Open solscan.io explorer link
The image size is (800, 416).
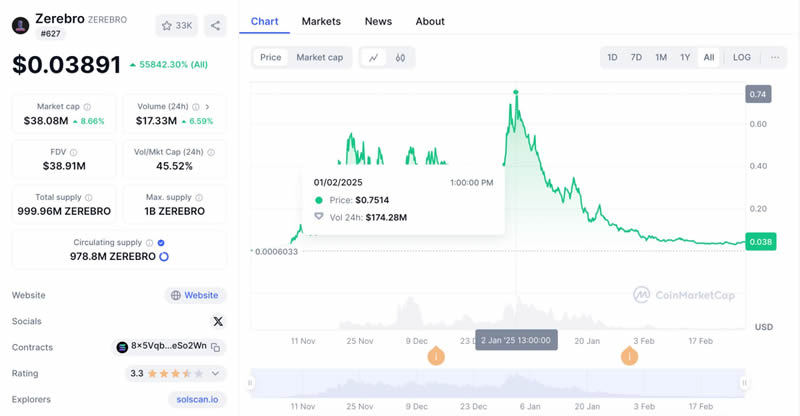tap(197, 400)
